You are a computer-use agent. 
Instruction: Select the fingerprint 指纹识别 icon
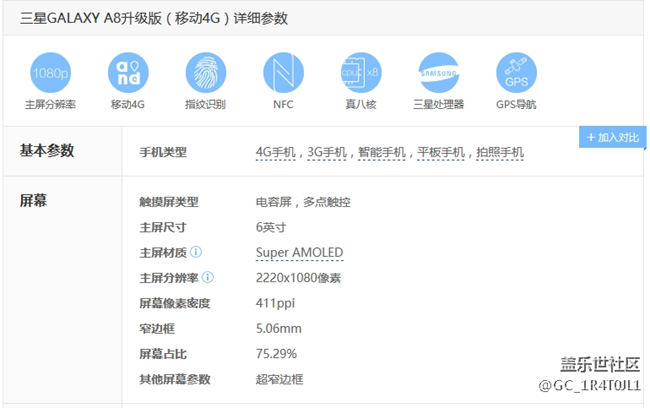205,73
